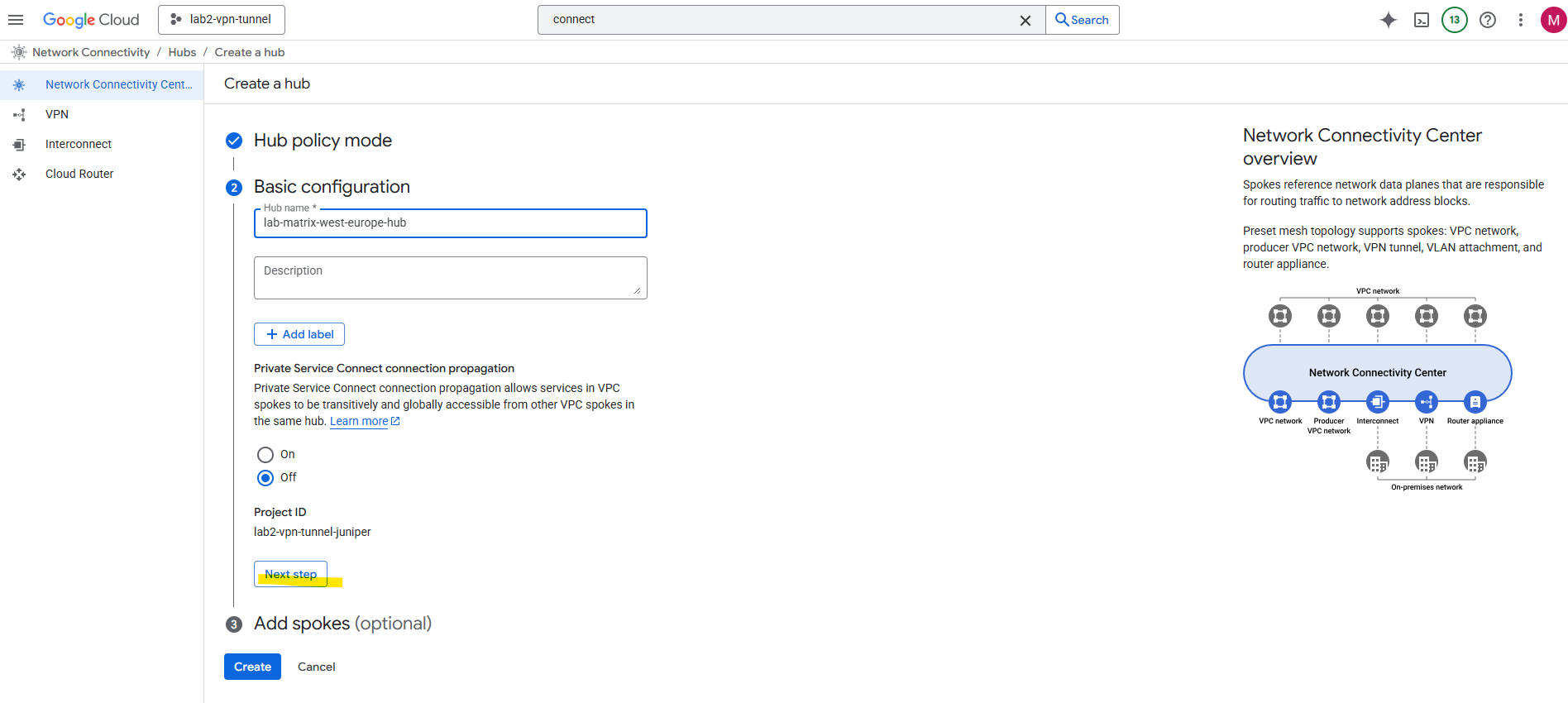Click the Interconnect icon in the diagram

pos(1378,402)
